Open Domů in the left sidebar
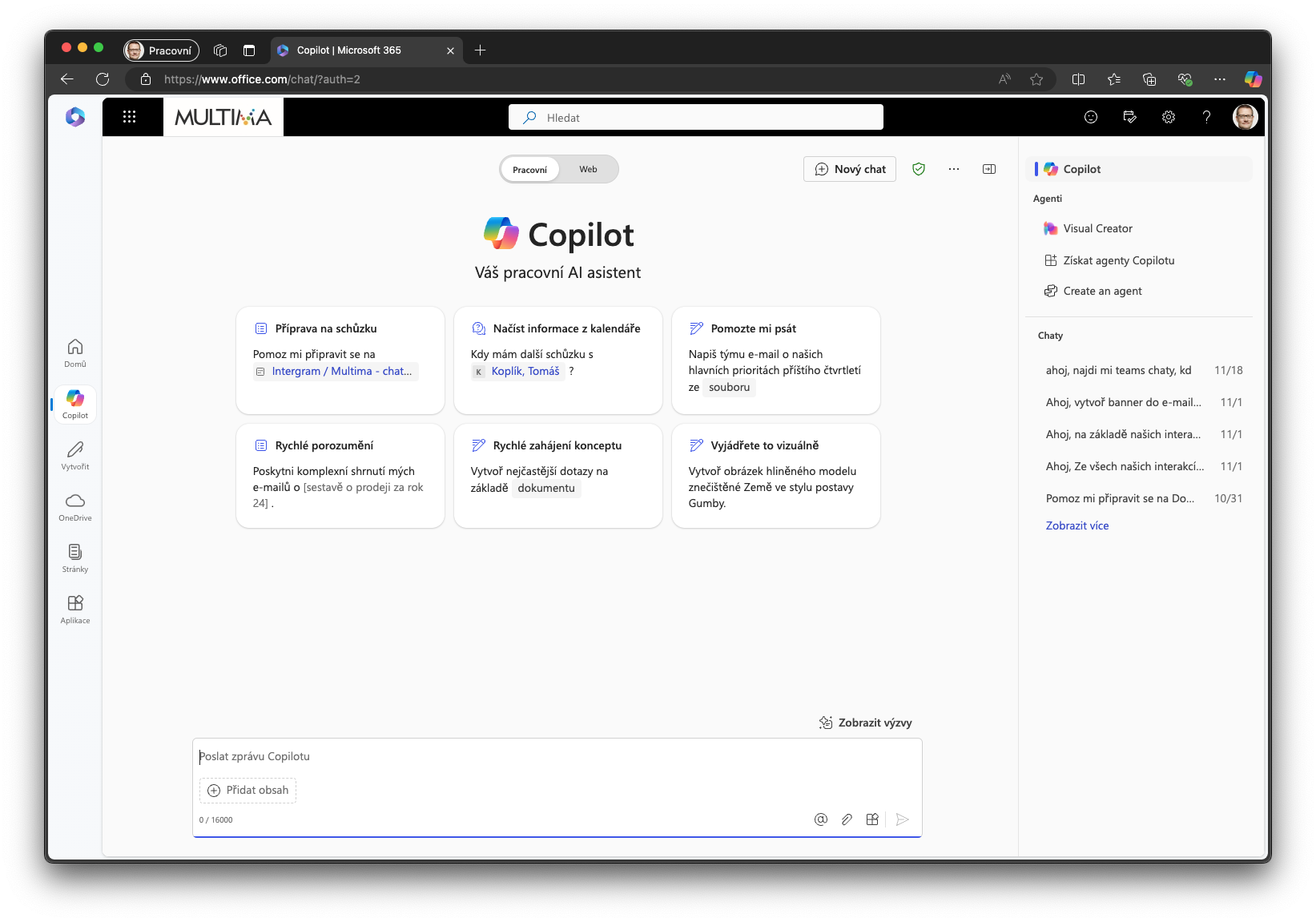Image resolution: width=1316 pixels, height=922 pixels. tap(75, 352)
